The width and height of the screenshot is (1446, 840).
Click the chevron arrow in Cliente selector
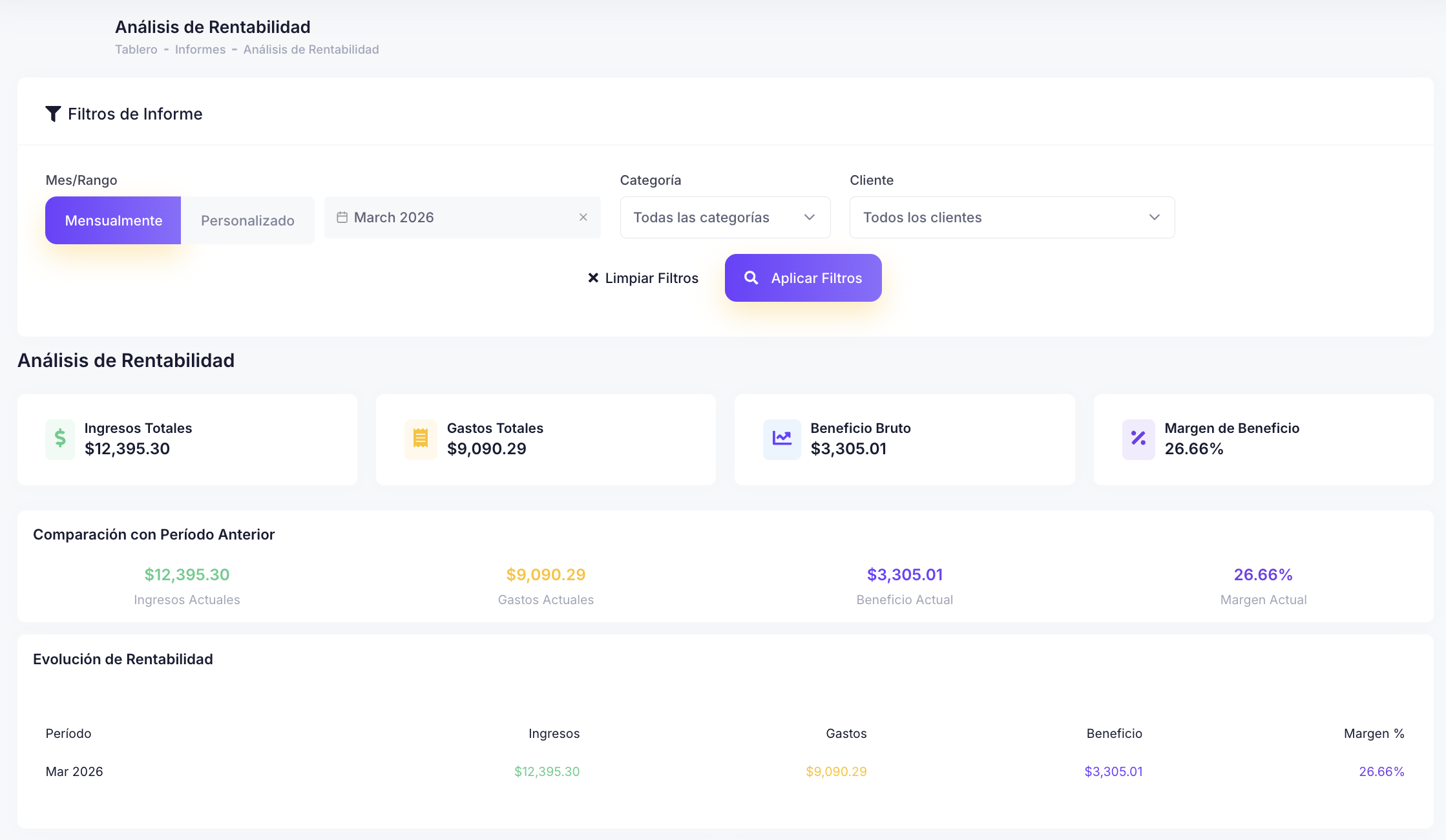(1155, 218)
